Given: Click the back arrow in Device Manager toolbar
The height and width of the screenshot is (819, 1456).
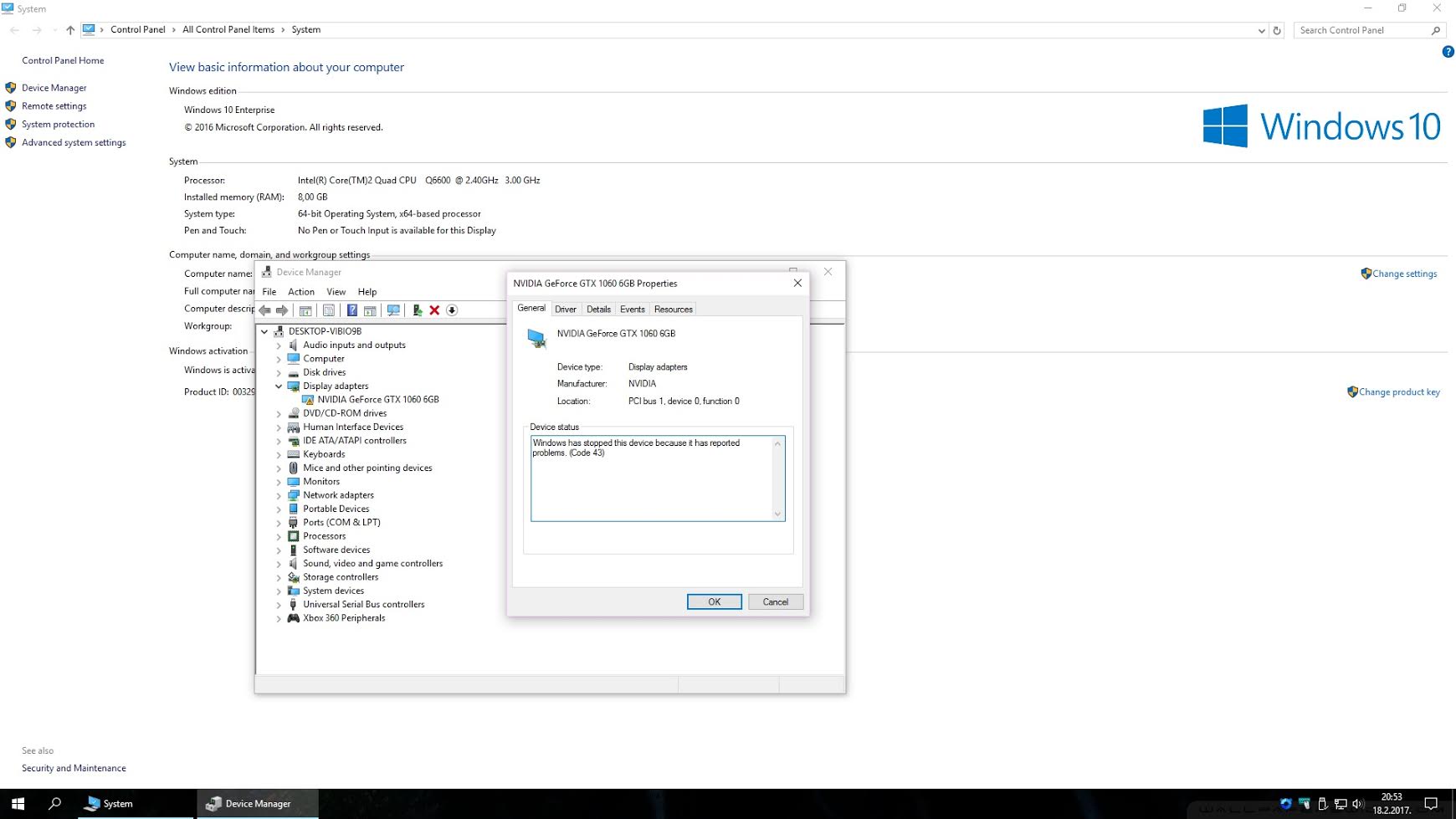Looking at the screenshot, I should click(265, 310).
